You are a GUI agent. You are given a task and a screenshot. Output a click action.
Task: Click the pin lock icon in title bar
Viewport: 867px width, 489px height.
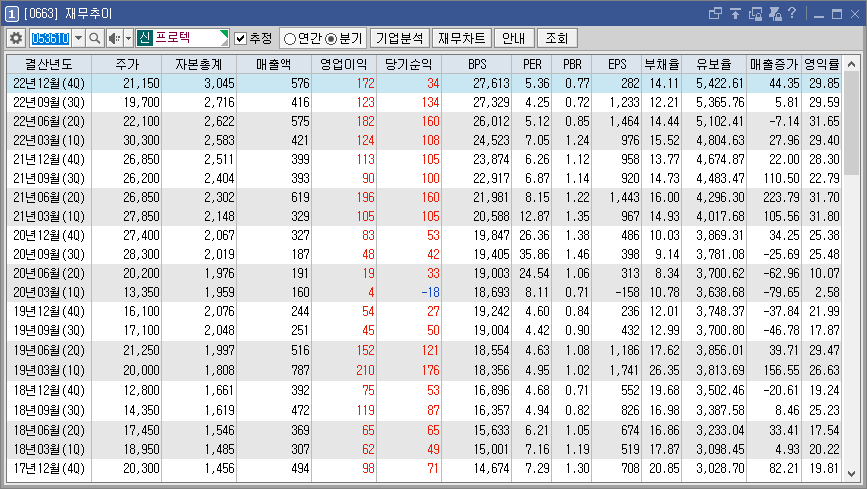775,13
